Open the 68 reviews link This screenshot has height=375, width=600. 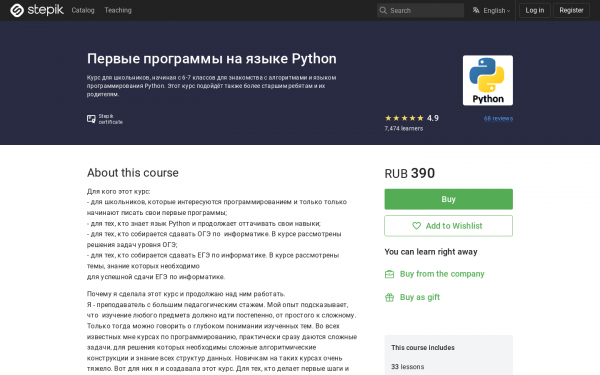click(x=498, y=119)
